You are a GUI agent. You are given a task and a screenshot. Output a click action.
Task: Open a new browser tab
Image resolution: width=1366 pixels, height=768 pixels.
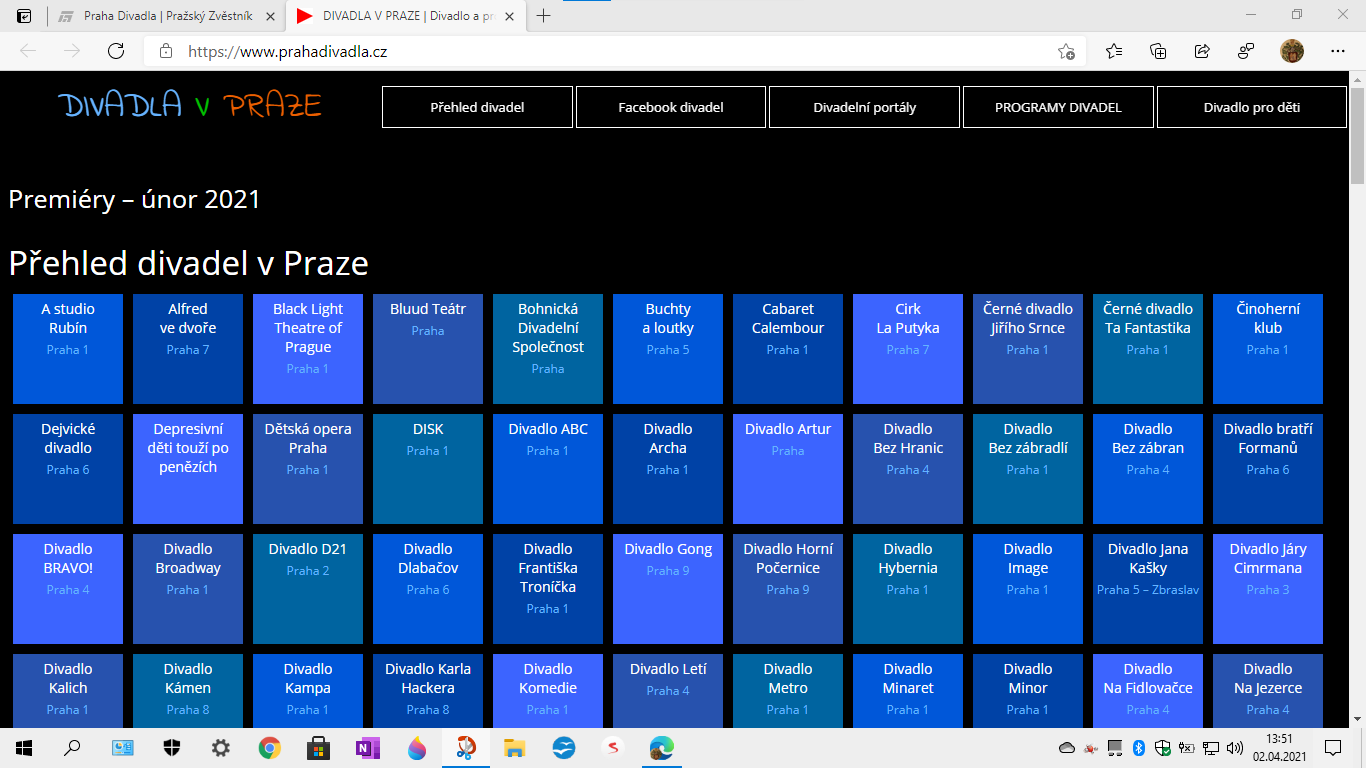pos(544,16)
